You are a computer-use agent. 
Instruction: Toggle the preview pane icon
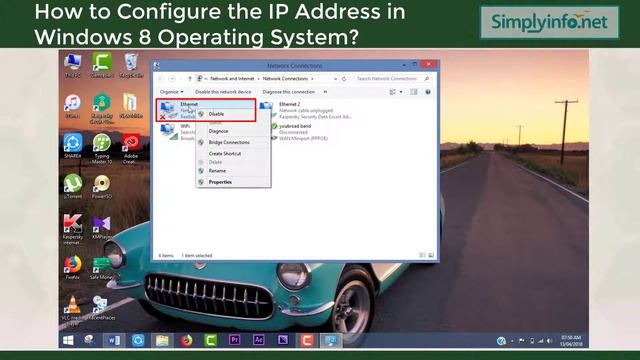414,92
